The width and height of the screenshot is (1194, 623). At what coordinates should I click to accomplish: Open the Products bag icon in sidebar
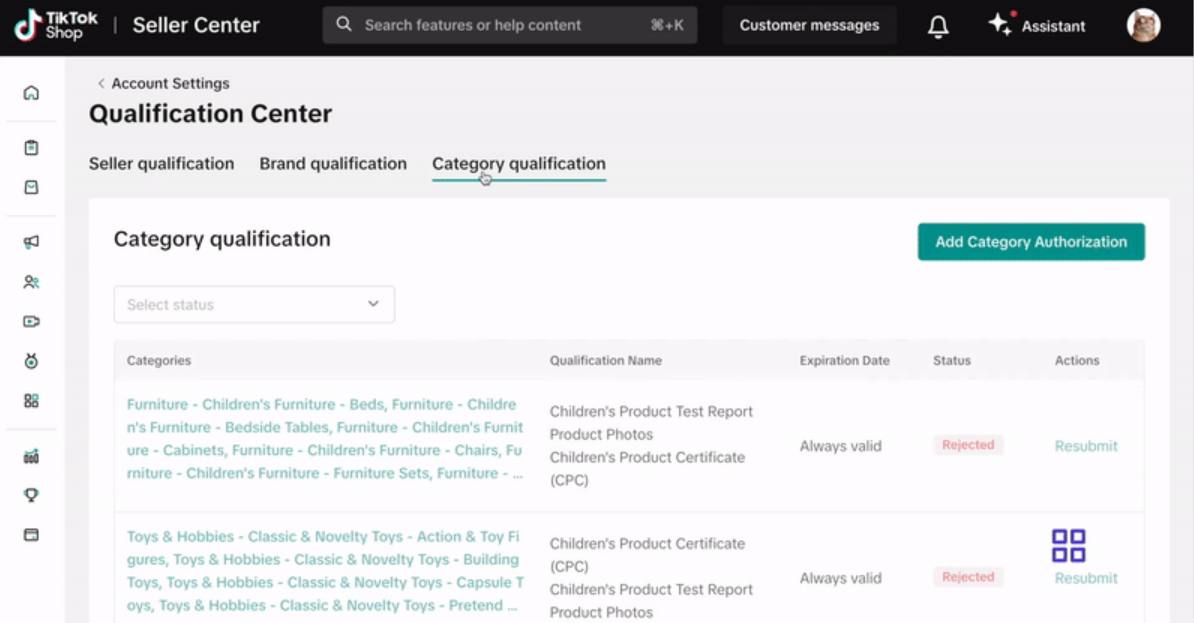(31, 187)
